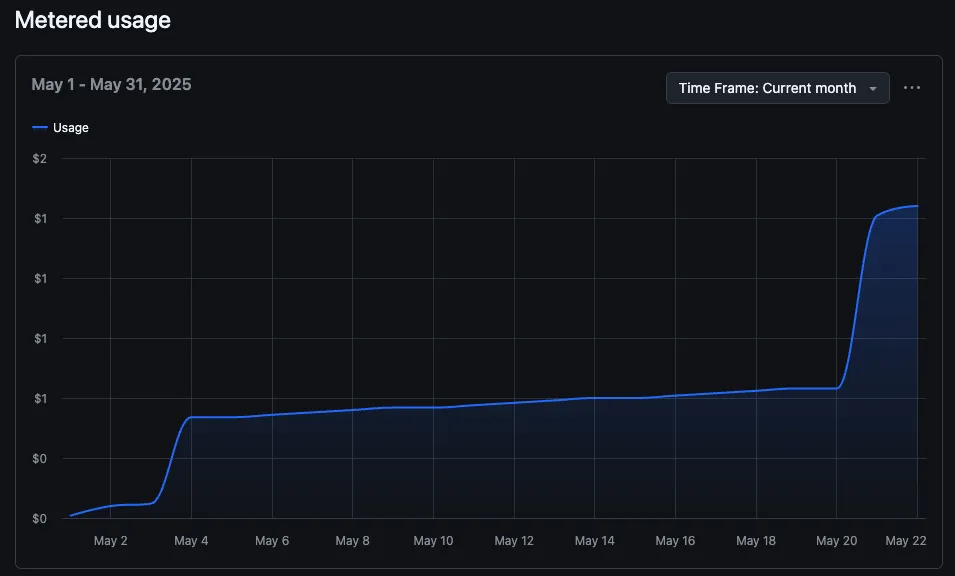This screenshot has height=576, width=955.
Task: Select the May 1 - May 31, 2025 date range text
Action: [111, 85]
